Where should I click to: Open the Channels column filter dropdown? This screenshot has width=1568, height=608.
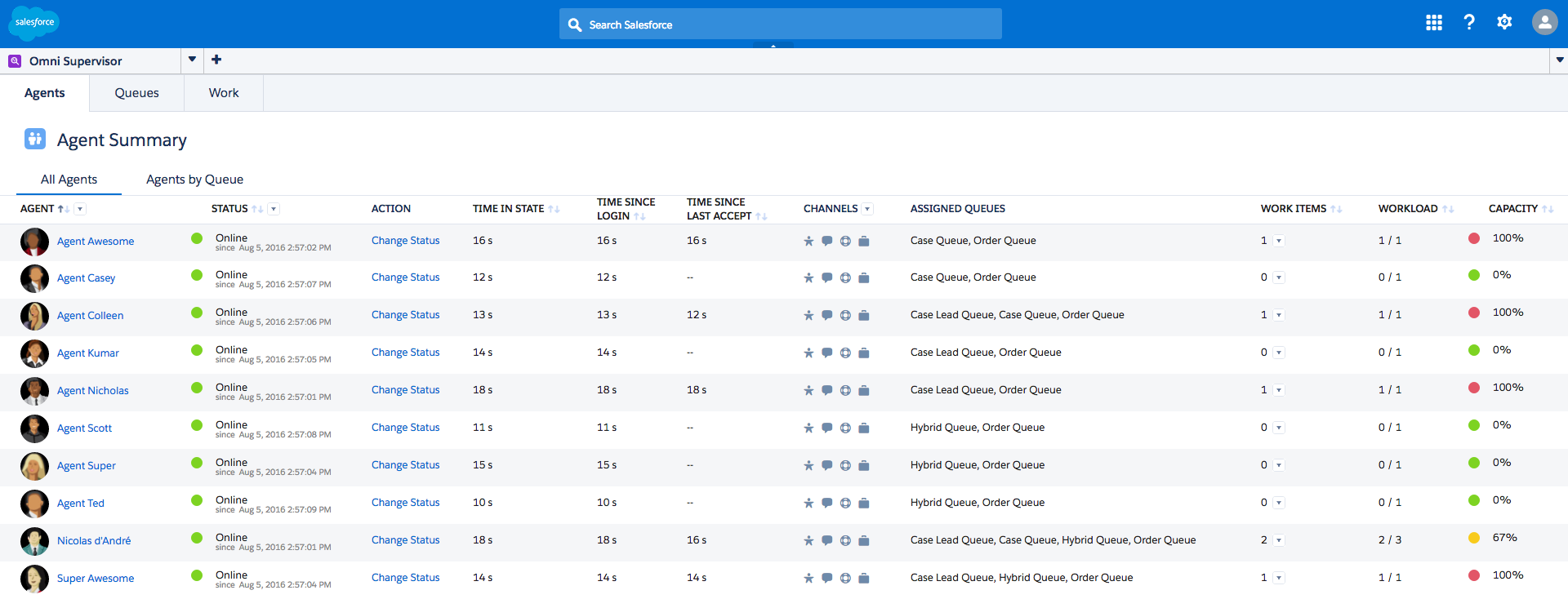(867, 209)
